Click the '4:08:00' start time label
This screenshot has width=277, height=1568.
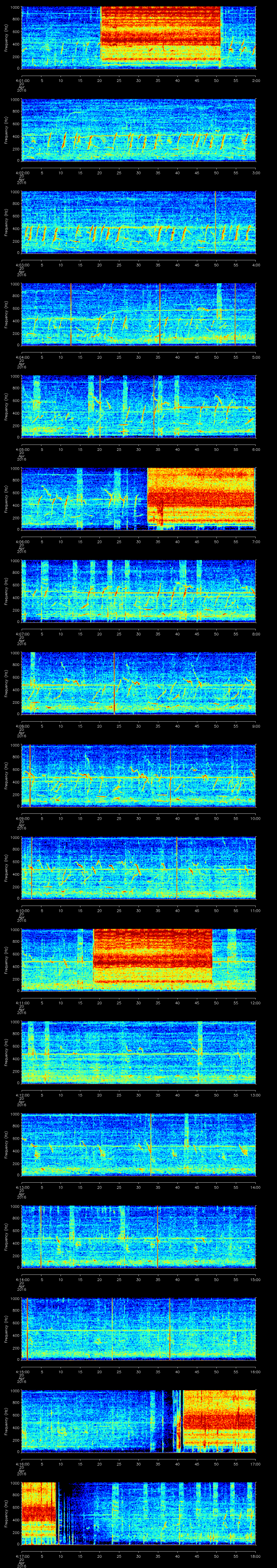click(x=22, y=726)
